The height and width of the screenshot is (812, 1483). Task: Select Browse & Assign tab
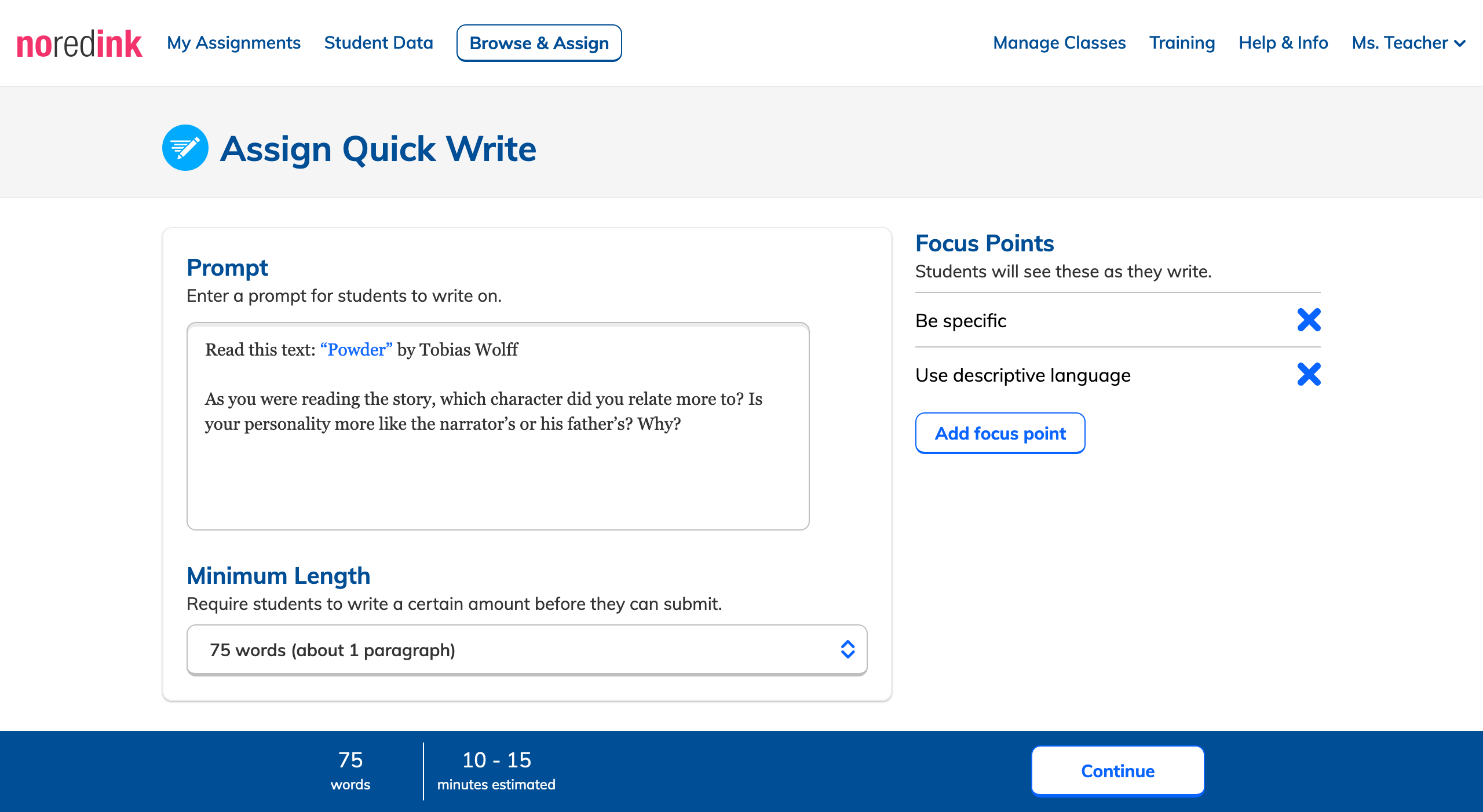point(539,43)
